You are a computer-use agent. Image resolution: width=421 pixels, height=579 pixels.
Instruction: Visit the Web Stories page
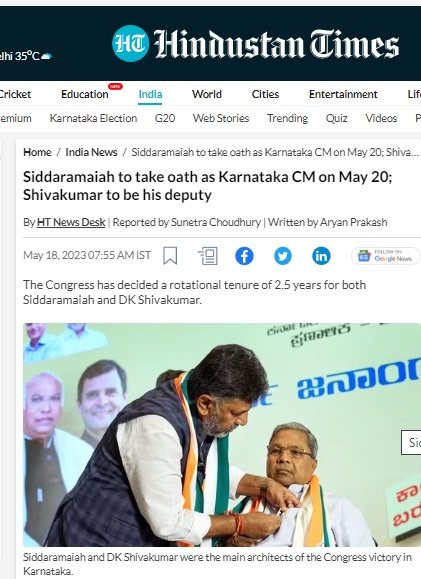pos(221,118)
